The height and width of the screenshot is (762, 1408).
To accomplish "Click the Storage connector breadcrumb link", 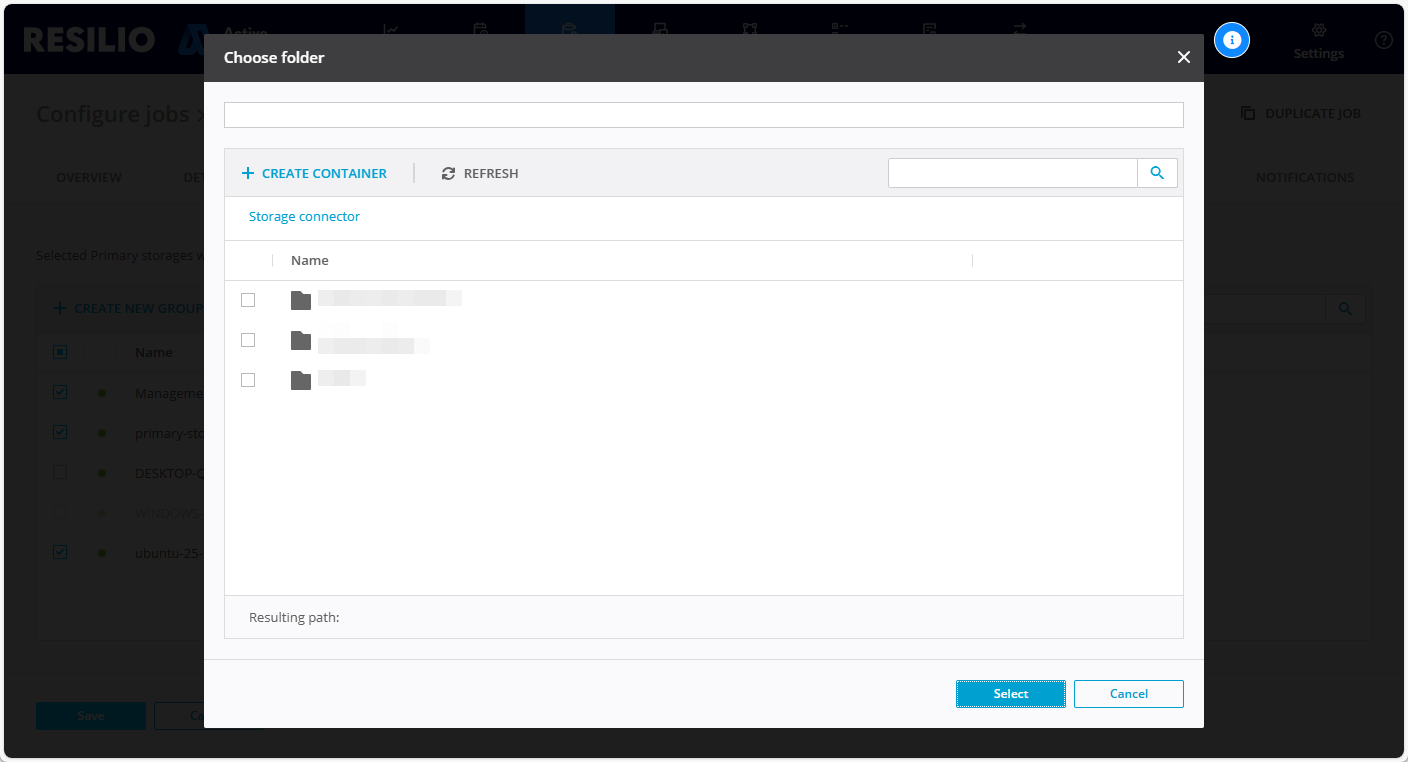I will coord(304,216).
